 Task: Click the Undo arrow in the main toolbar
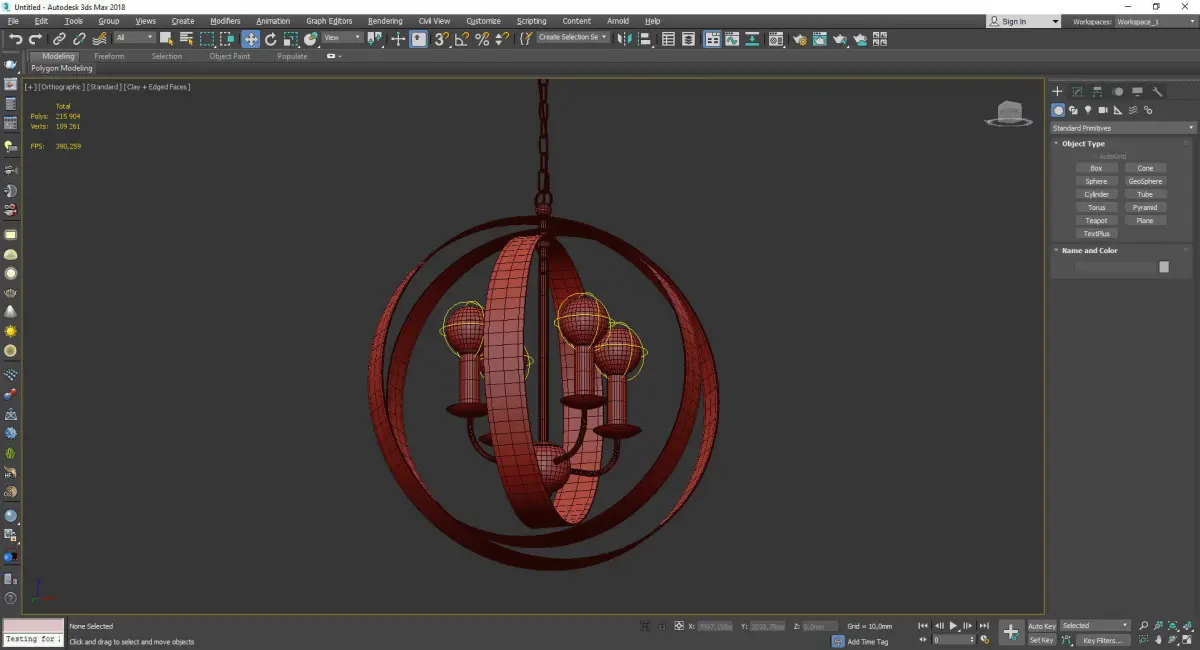pyautogui.click(x=15, y=39)
